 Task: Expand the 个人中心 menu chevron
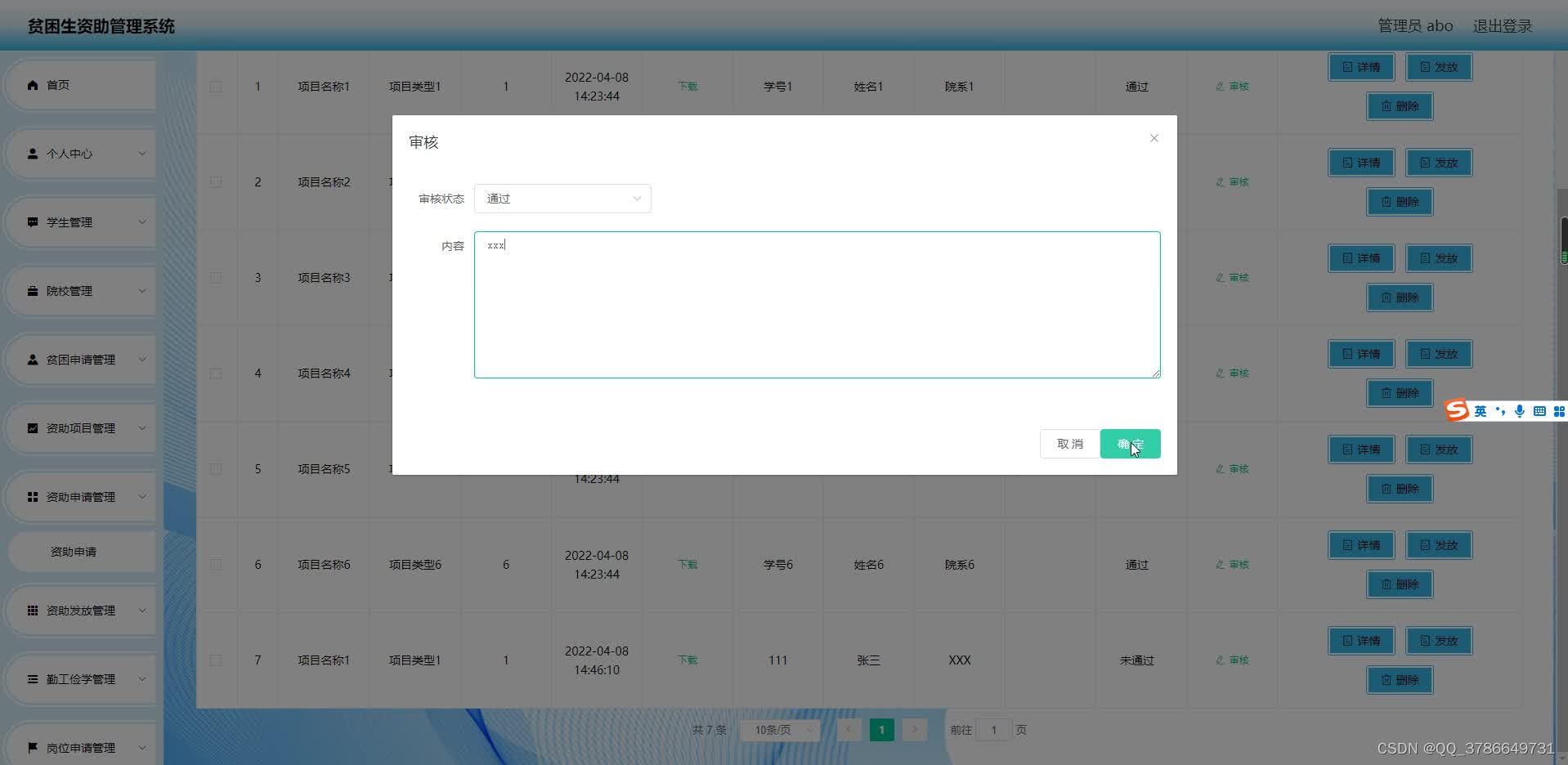click(x=142, y=154)
